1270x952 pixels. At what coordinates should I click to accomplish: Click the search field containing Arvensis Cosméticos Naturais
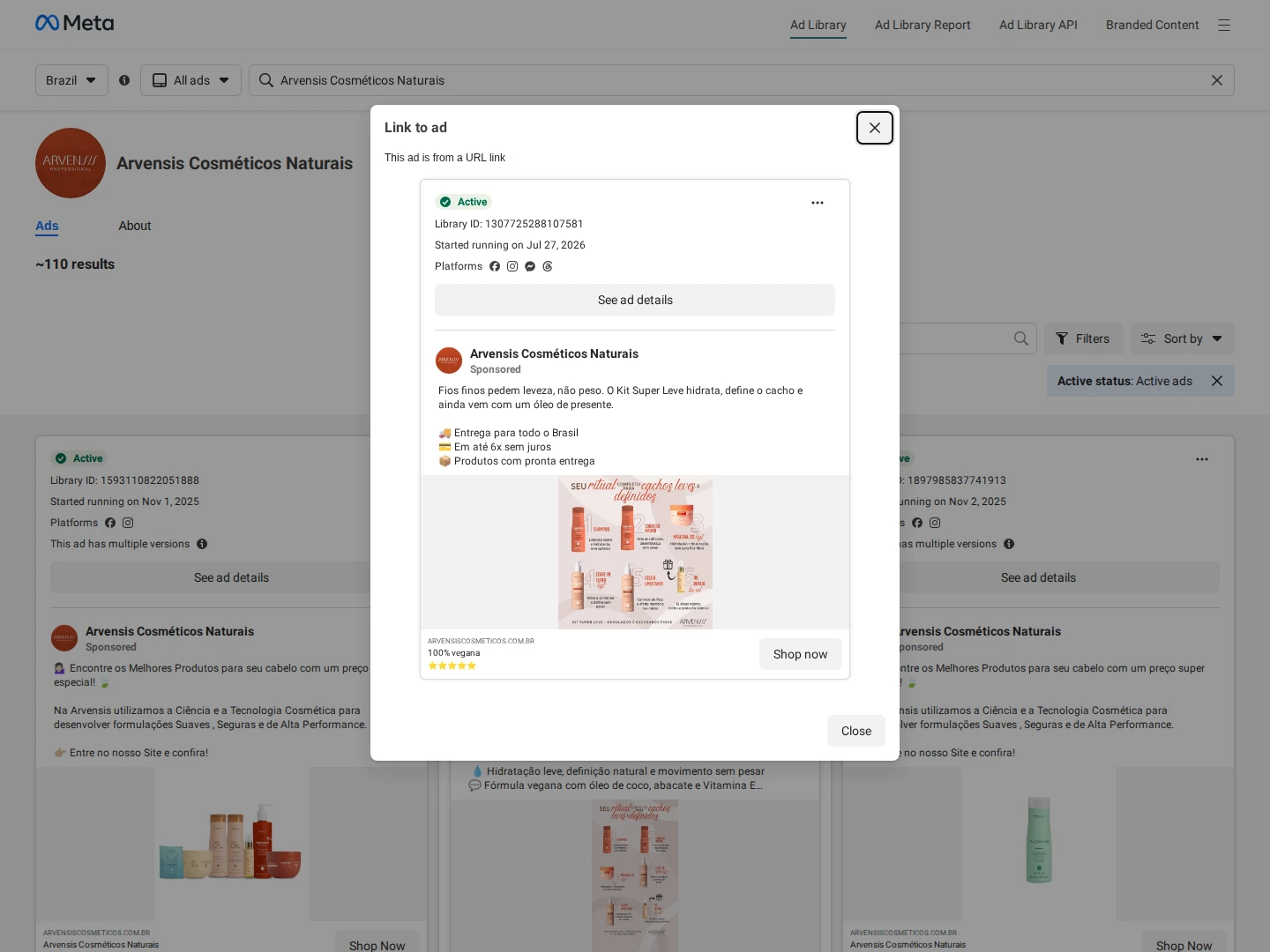click(x=741, y=80)
